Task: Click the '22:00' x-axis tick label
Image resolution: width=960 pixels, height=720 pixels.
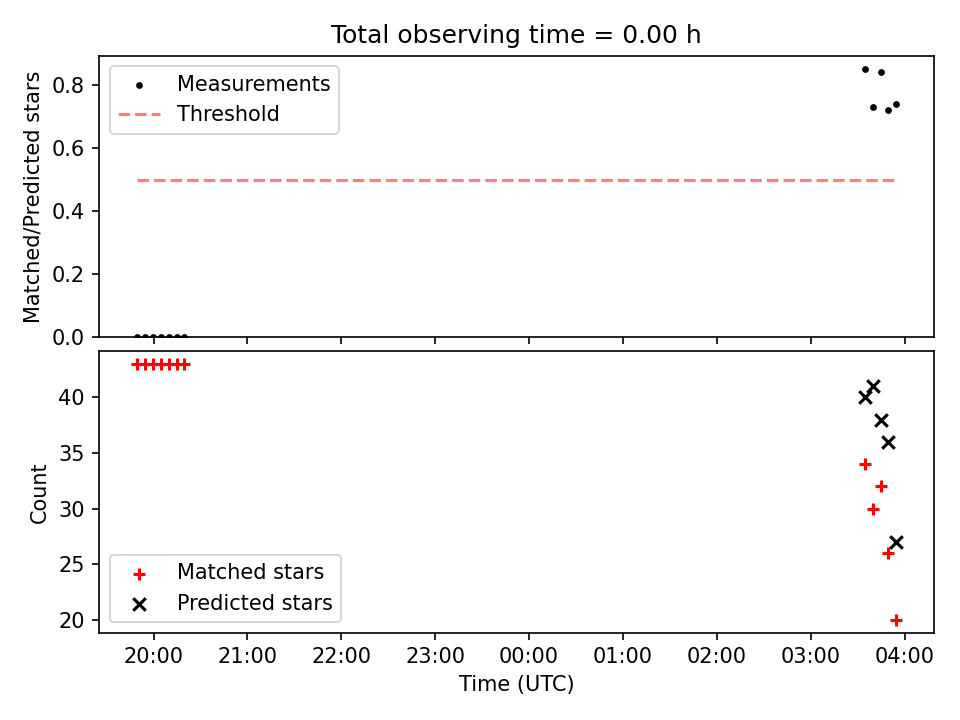Action: pyautogui.click(x=341, y=656)
